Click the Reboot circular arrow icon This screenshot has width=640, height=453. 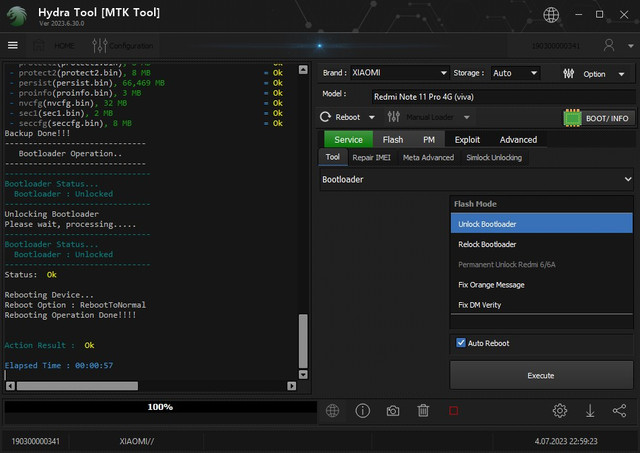click(x=325, y=117)
